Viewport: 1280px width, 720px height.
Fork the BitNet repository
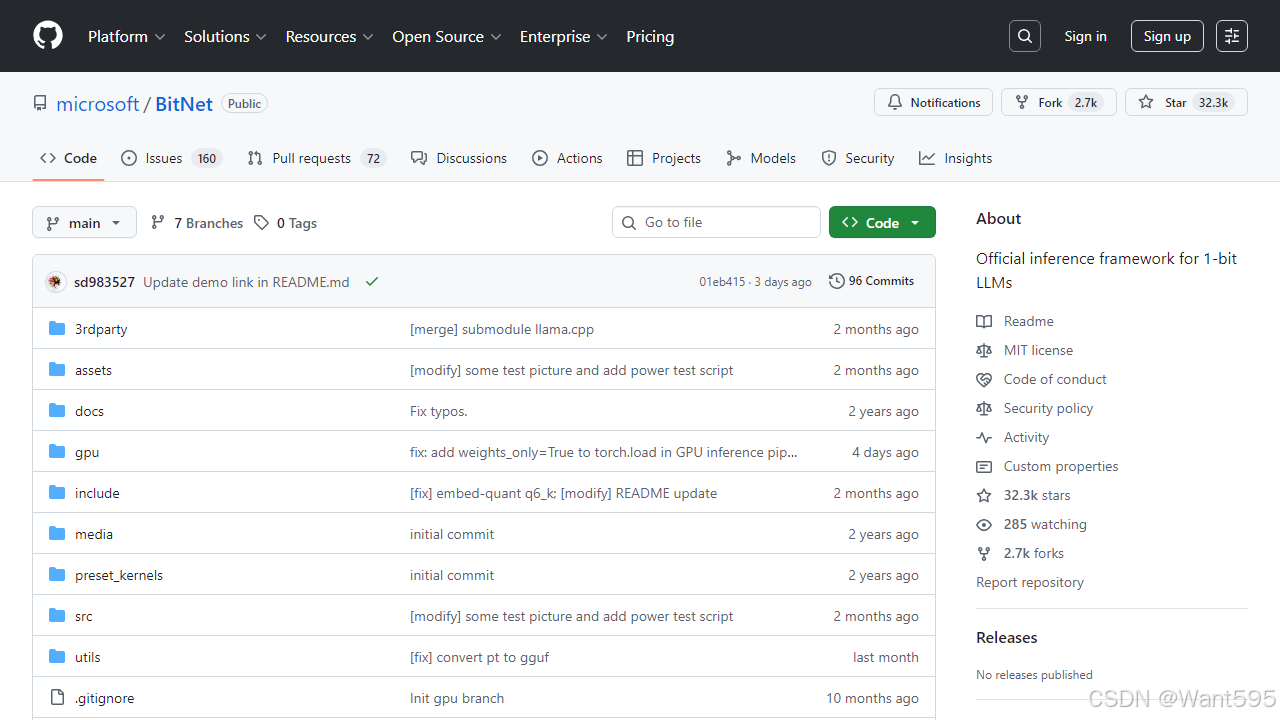click(x=1059, y=102)
